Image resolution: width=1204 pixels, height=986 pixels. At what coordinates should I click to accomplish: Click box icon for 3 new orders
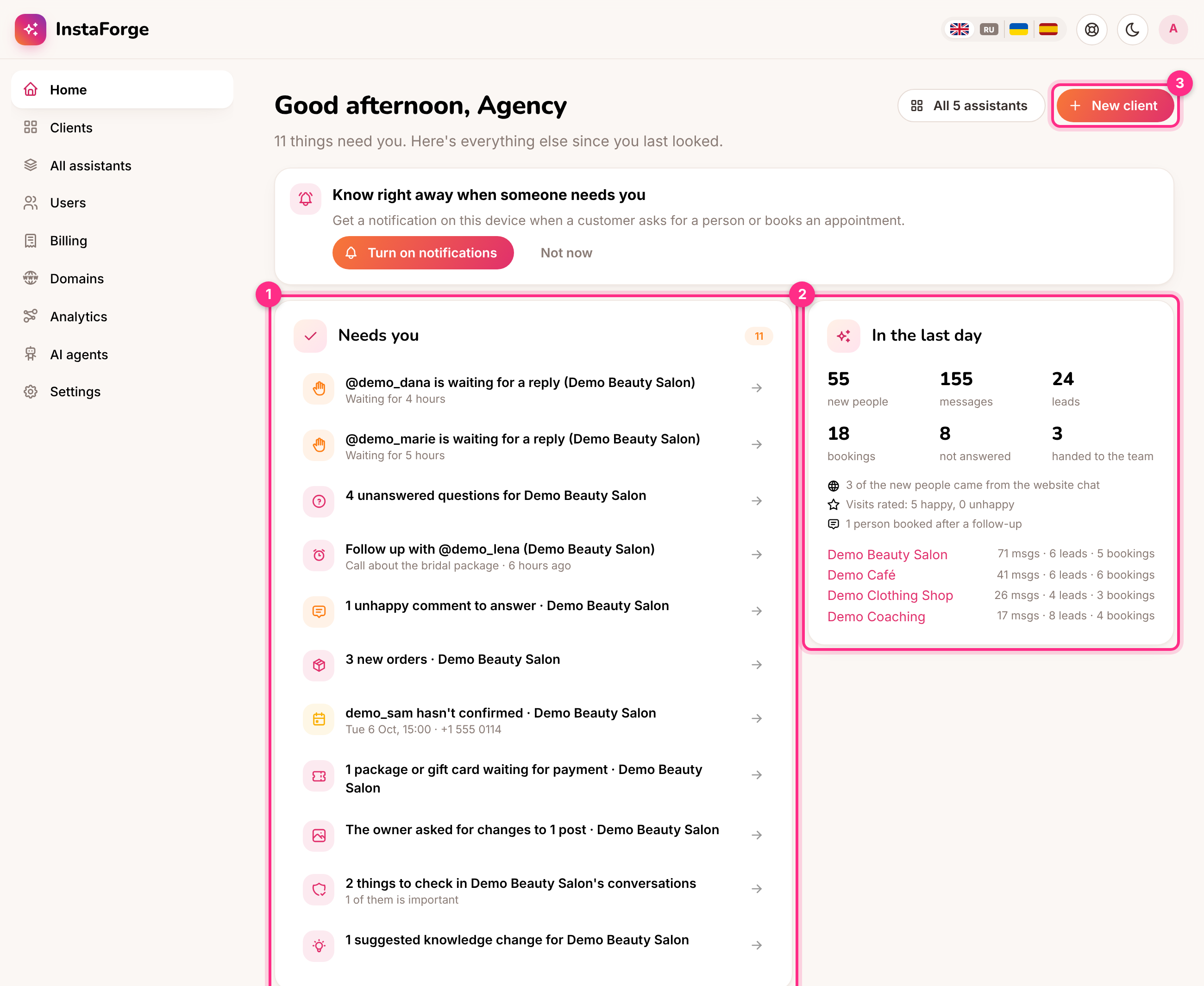tap(319, 665)
